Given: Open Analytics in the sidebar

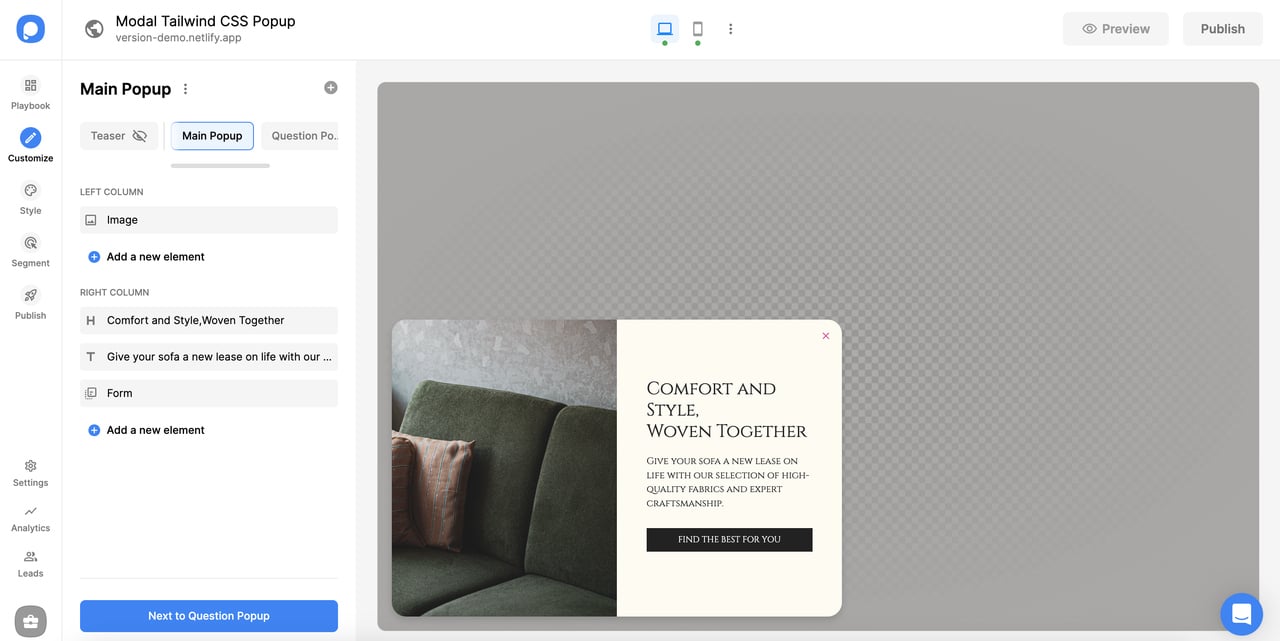Looking at the screenshot, I should click(x=30, y=519).
